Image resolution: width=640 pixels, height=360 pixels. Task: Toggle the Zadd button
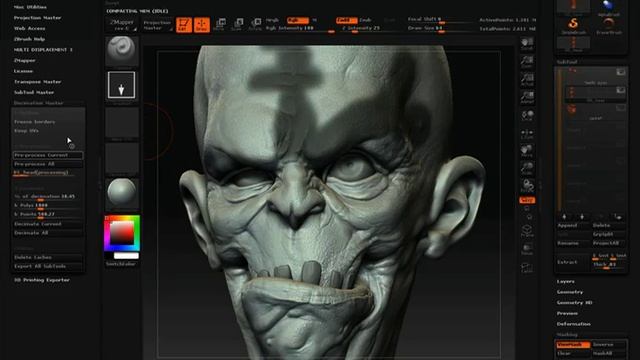point(347,20)
